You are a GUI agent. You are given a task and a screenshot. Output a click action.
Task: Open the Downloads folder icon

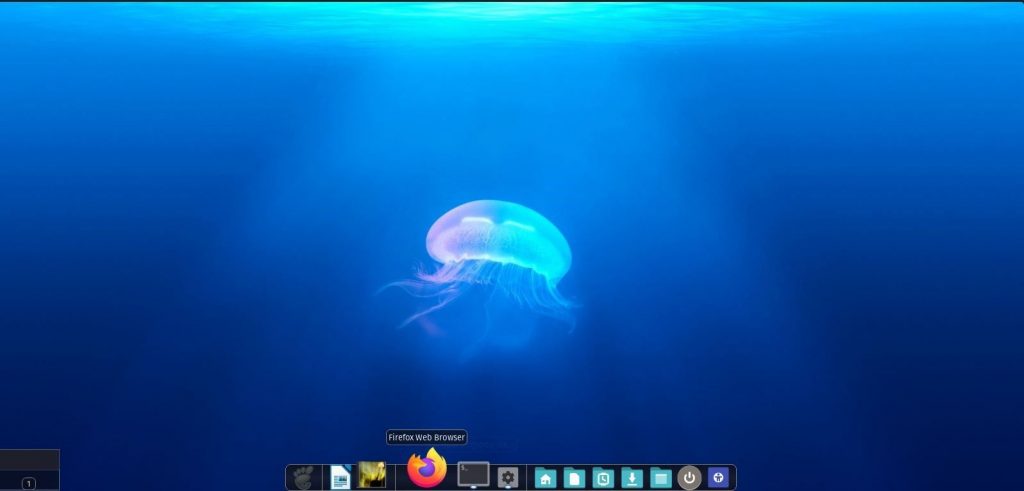[x=632, y=478]
